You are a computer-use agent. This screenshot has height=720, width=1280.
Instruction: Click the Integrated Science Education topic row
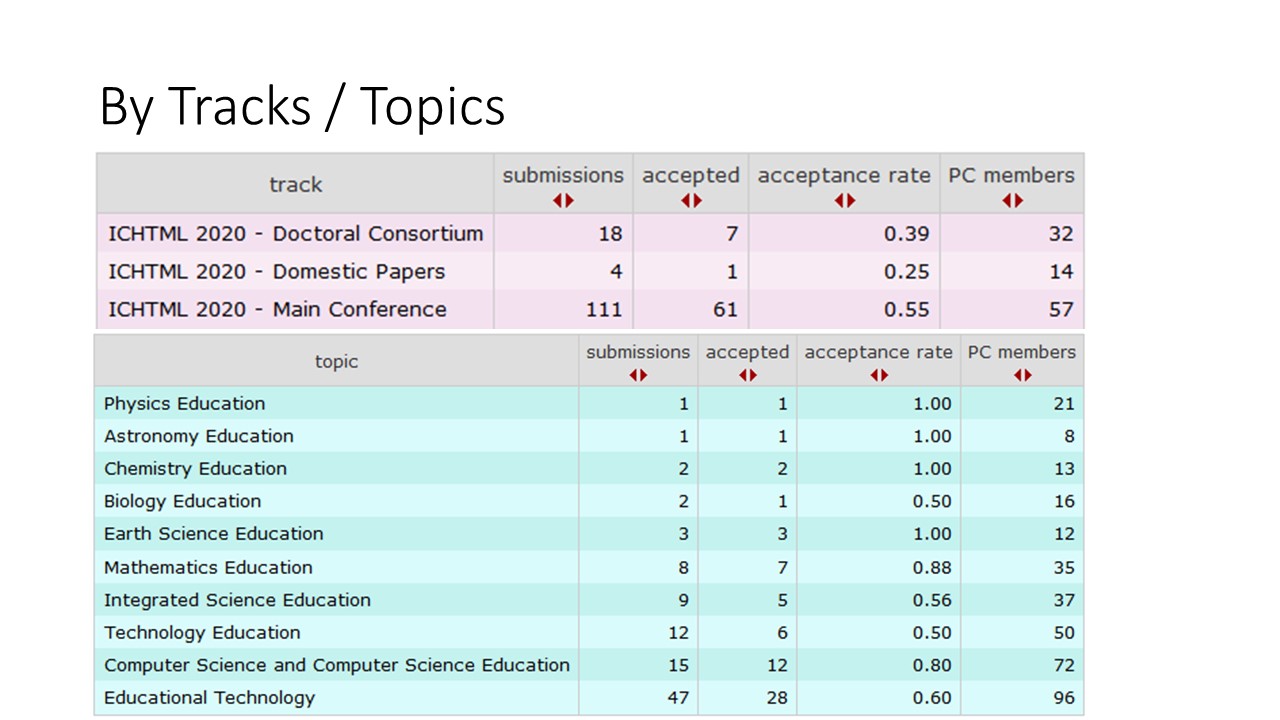point(589,600)
